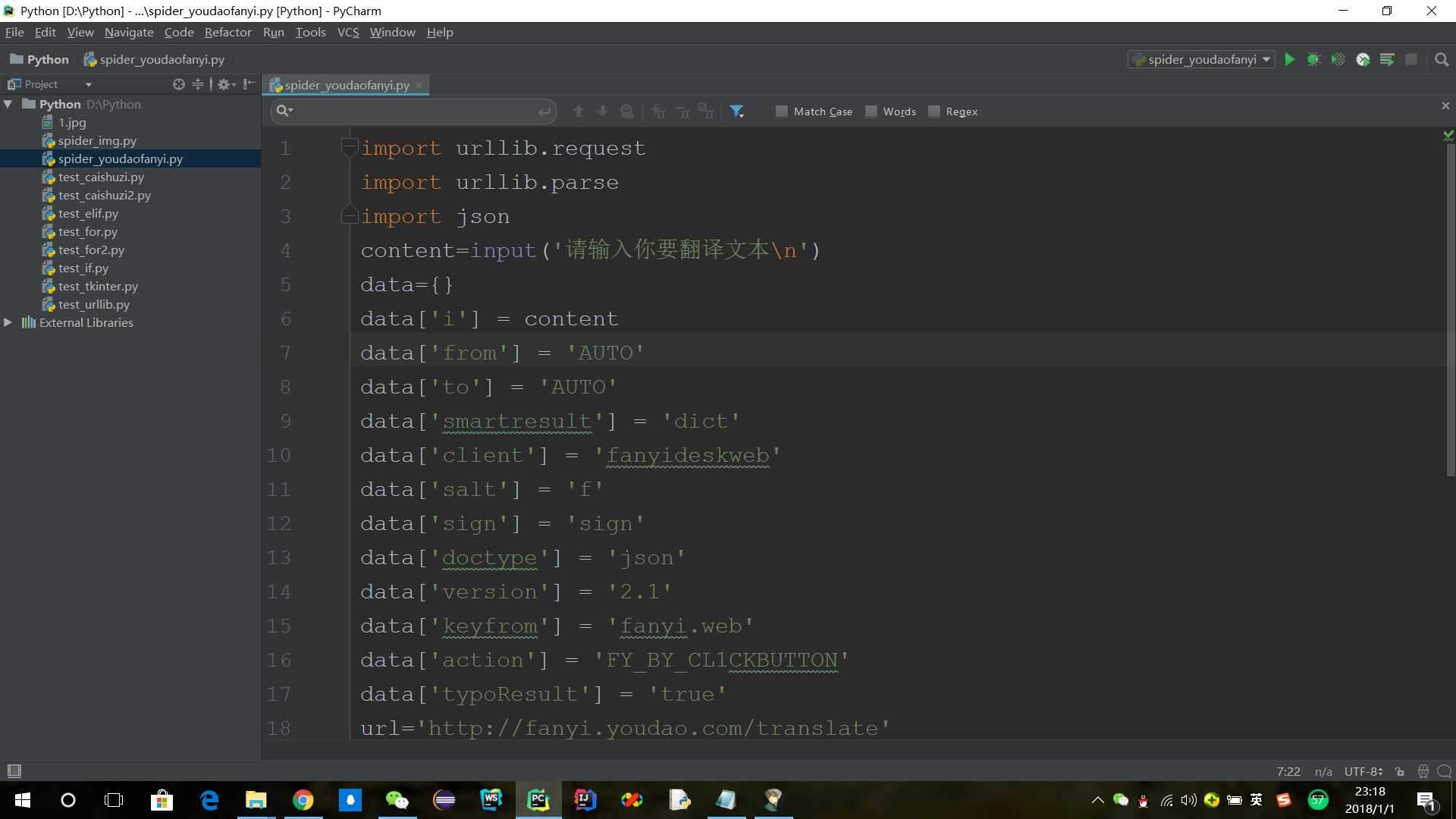Click spider_youdaofanyi.py breadcrumb in navigation bar

coord(154,59)
